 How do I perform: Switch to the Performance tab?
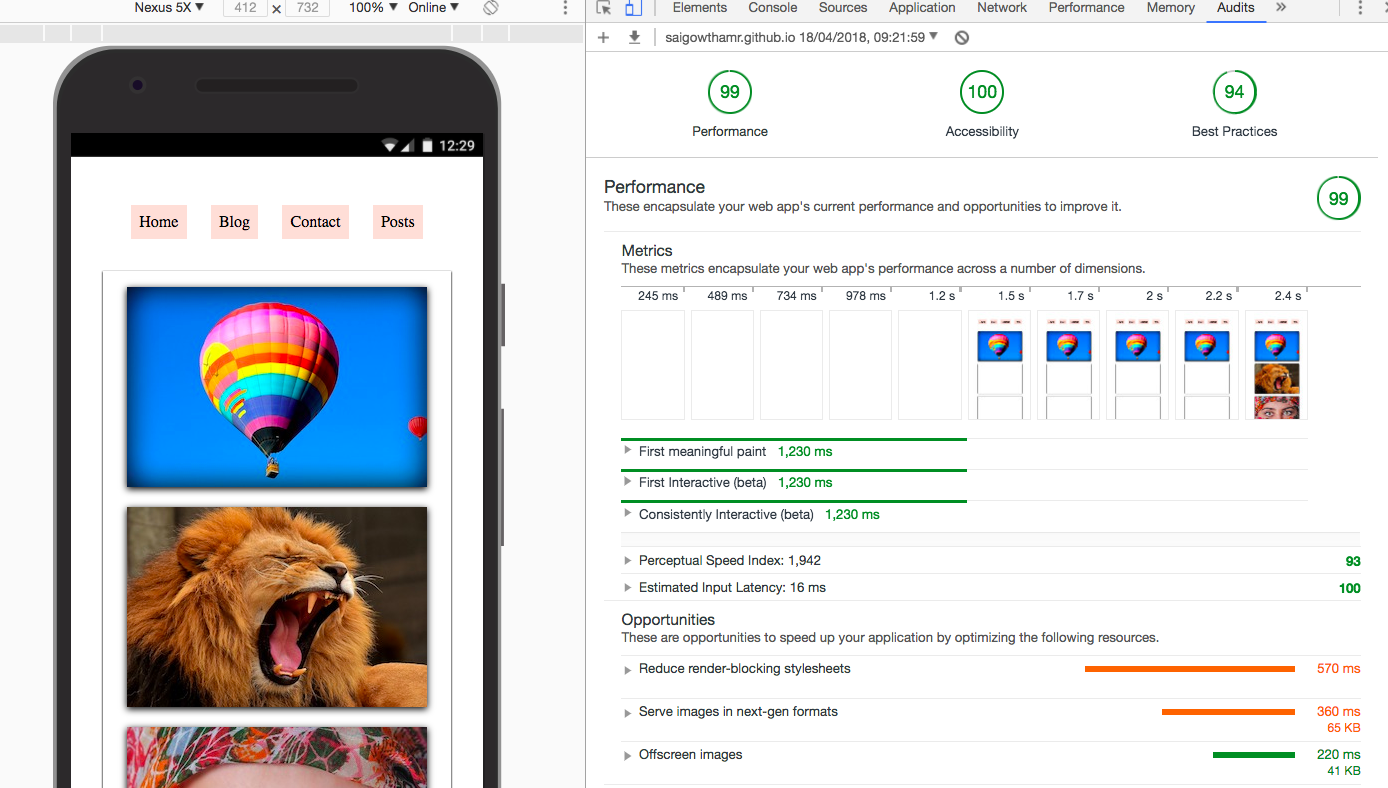coord(1087,8)
